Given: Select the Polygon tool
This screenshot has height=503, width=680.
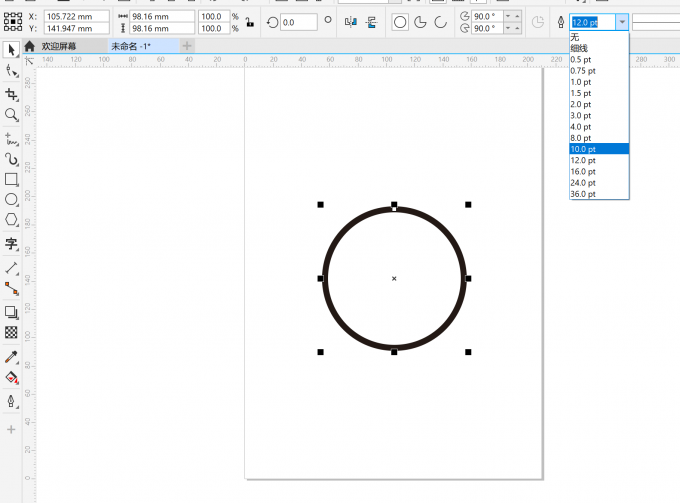Looking at the screenshot, I should click(x=11, y=220).
